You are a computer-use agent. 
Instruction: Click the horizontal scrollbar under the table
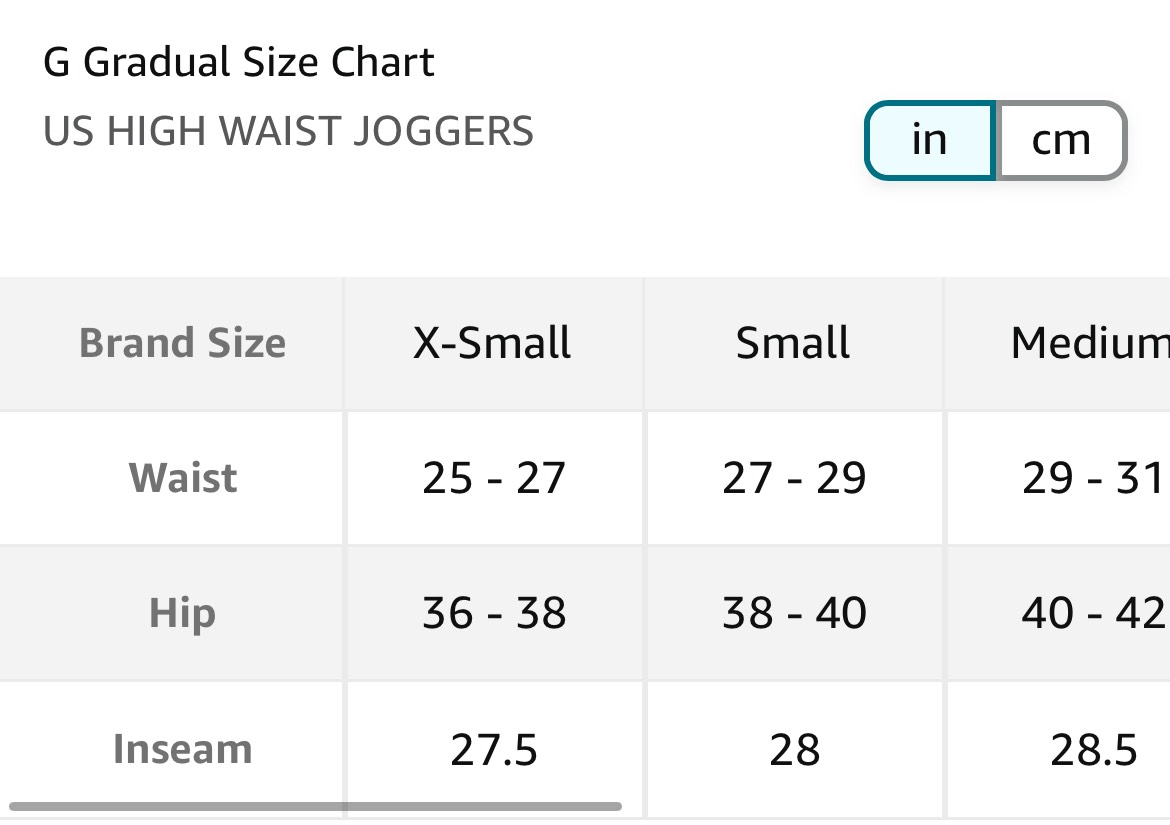[x=315, y=805]
